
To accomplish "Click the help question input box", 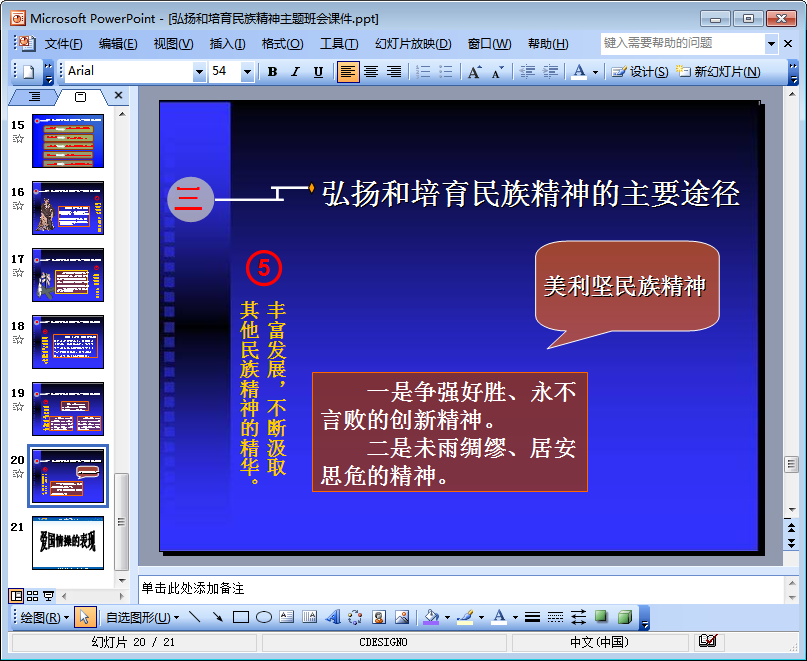I will point(682,43).
